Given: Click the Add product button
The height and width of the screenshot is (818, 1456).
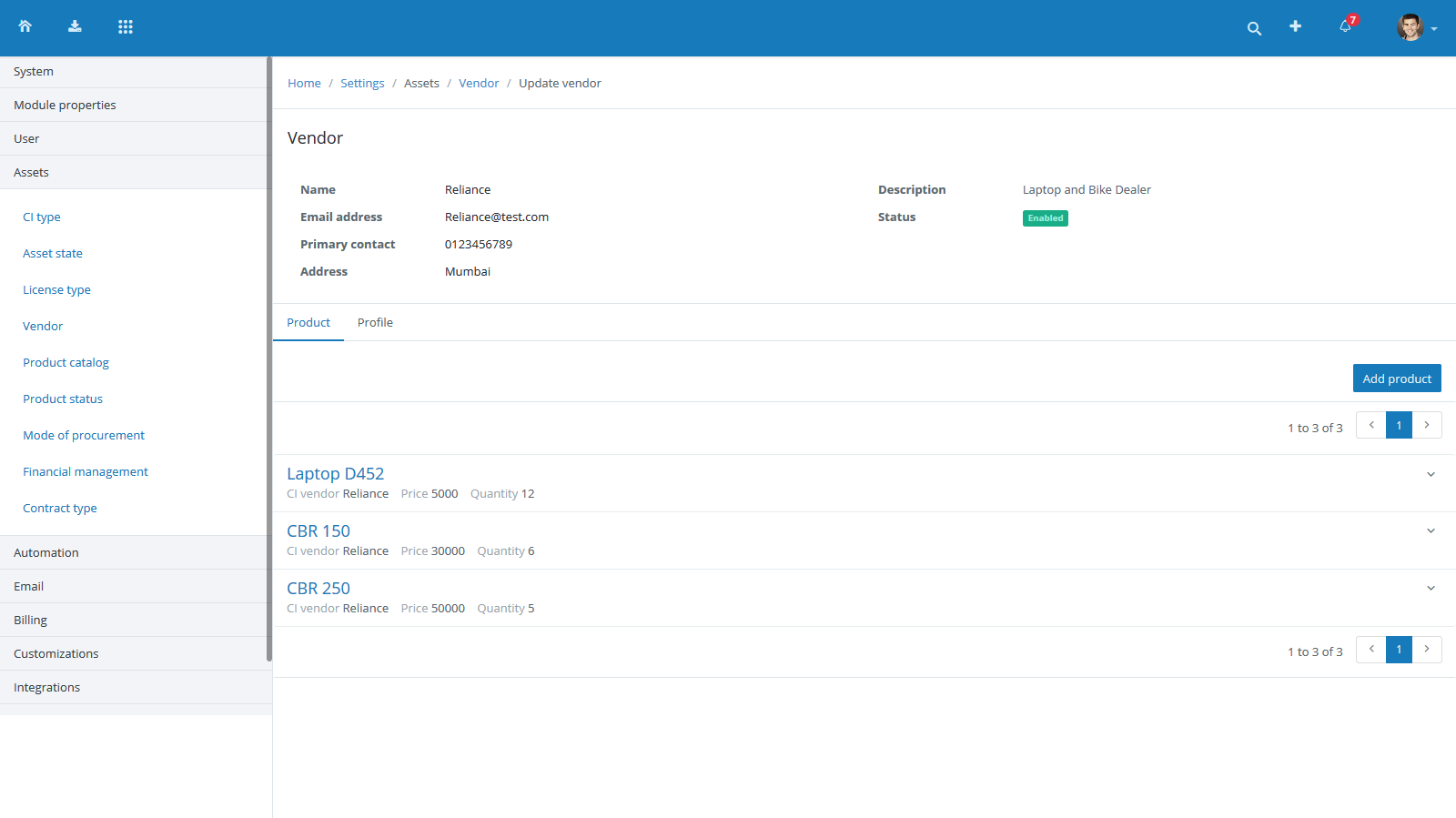Looking at the screenshot, I should tap(1396, 379).
